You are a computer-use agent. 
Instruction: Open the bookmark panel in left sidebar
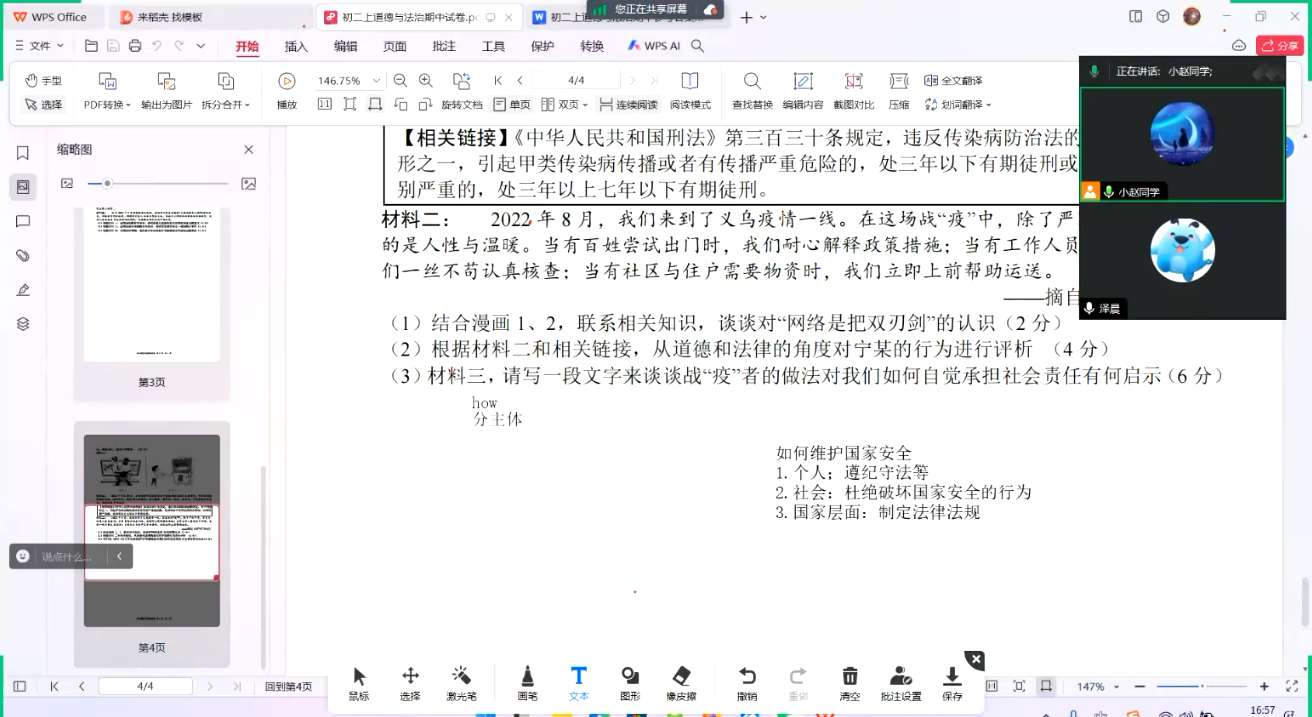23,153
